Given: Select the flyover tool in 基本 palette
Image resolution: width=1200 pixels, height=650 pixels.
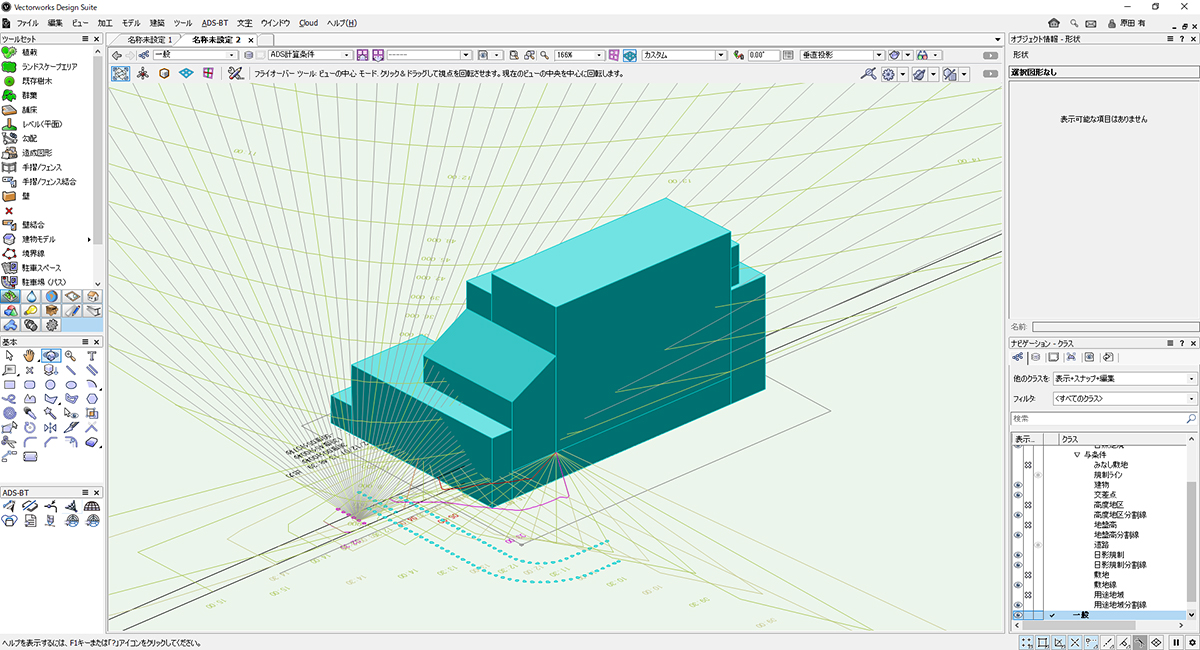Looking at the screenshot, I should pos(50,355).
